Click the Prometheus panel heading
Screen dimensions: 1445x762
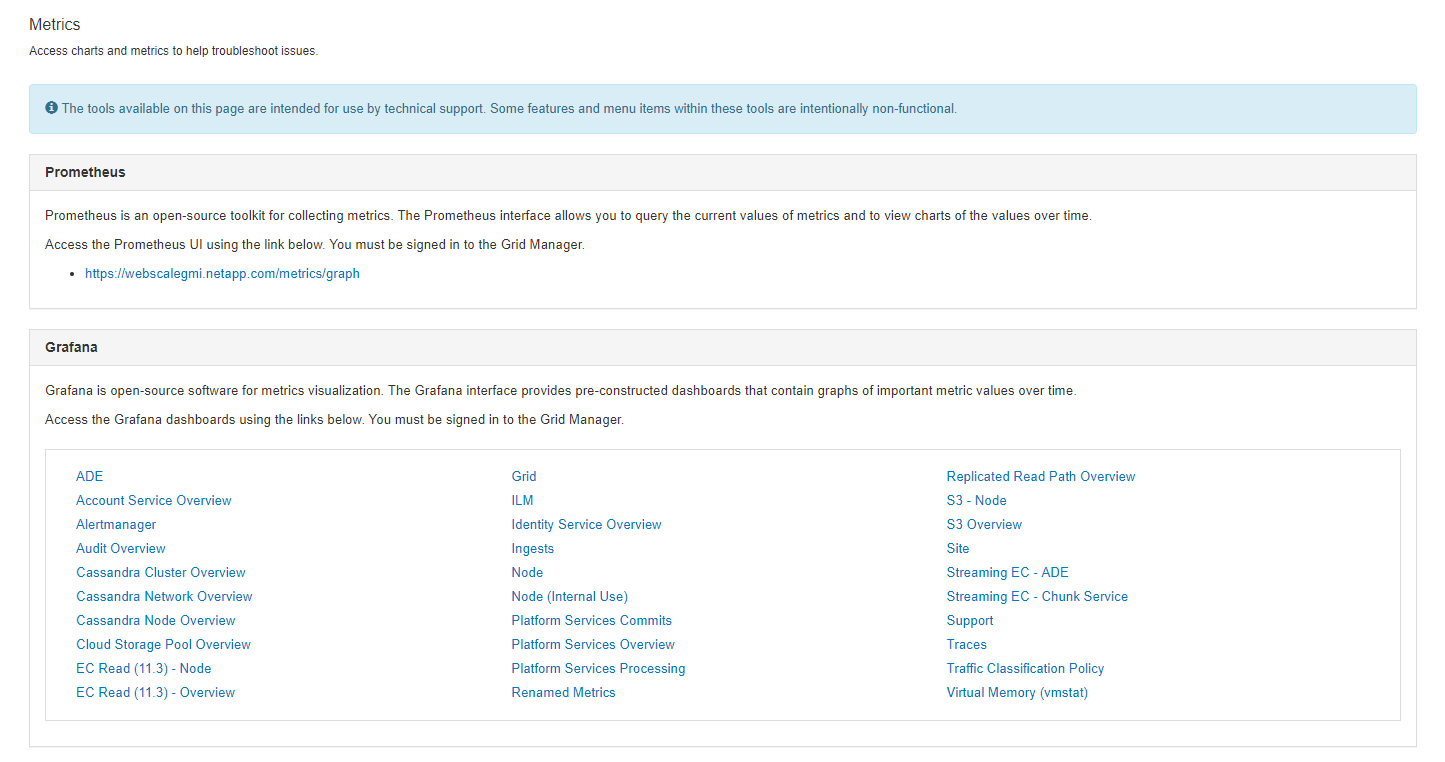(x=85, y=172)
